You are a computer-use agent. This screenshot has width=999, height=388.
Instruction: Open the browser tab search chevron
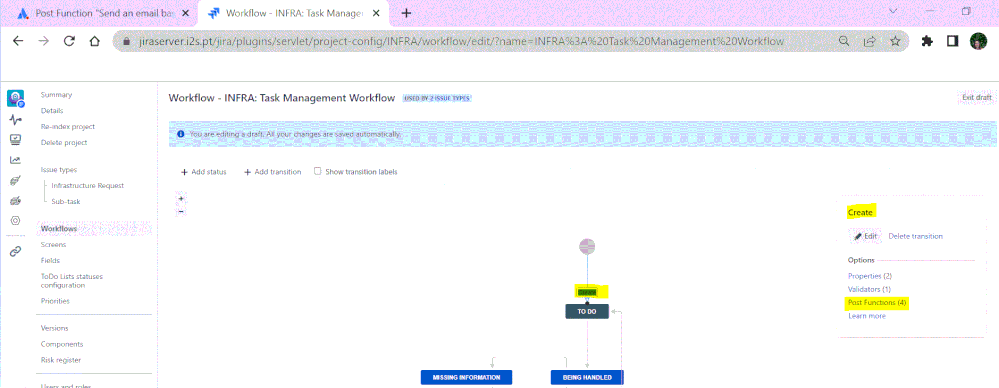pos(892,11)
